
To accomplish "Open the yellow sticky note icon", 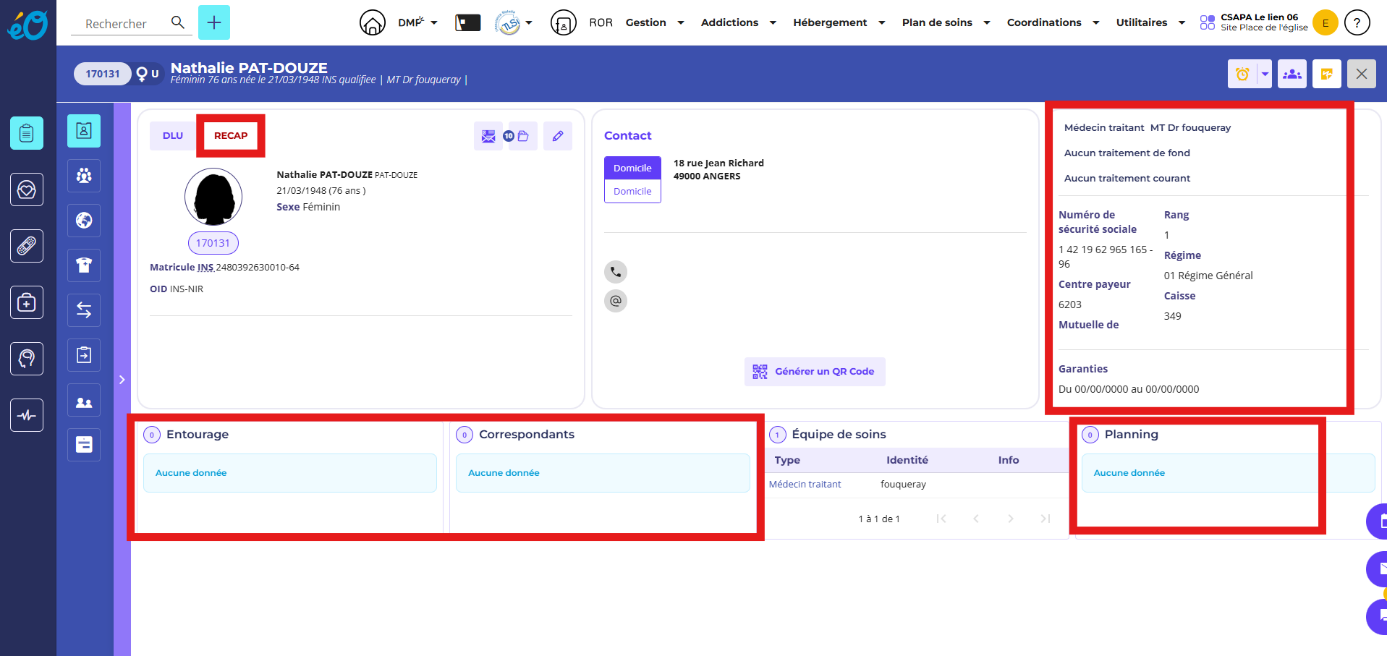I will [x=1326, y=74].
